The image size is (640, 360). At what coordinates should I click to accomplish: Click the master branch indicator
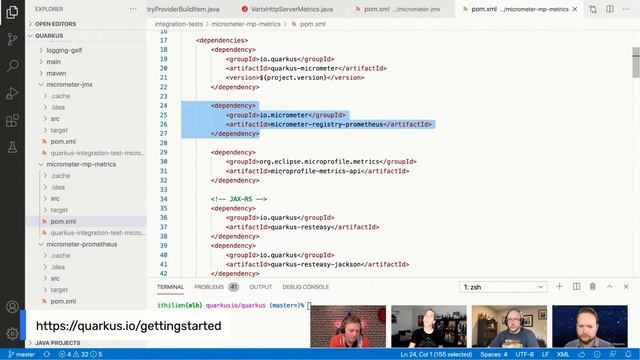coord(21,354)
